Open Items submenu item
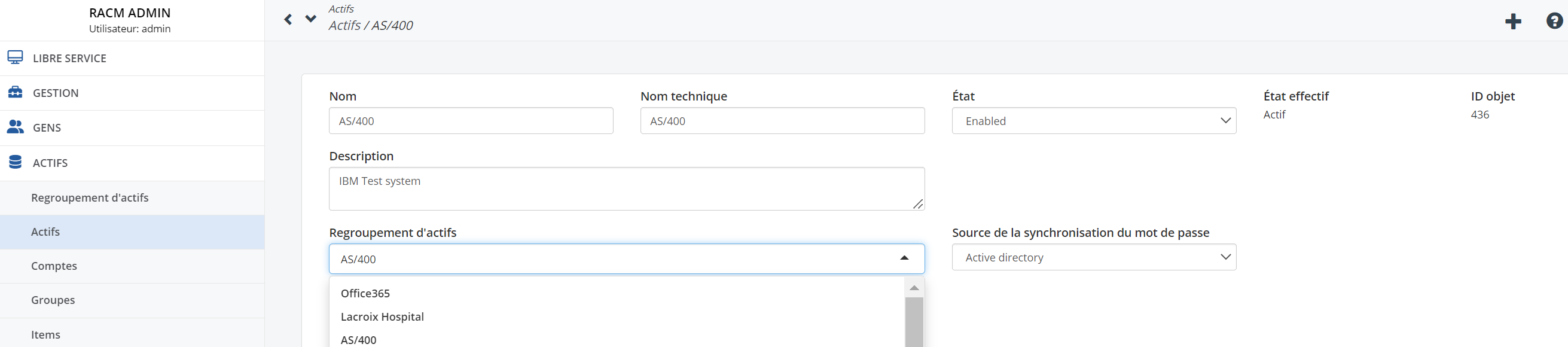 (132, 334)
